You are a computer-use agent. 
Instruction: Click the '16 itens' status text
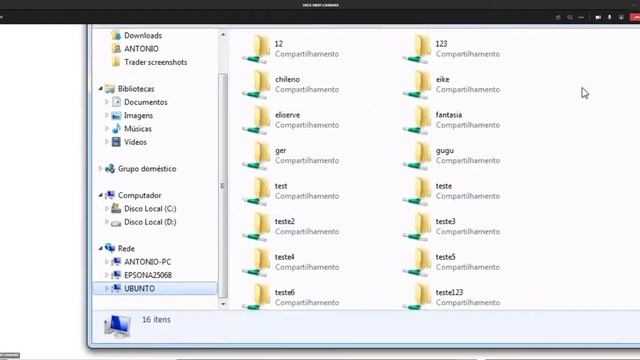[x=156, y=320]
